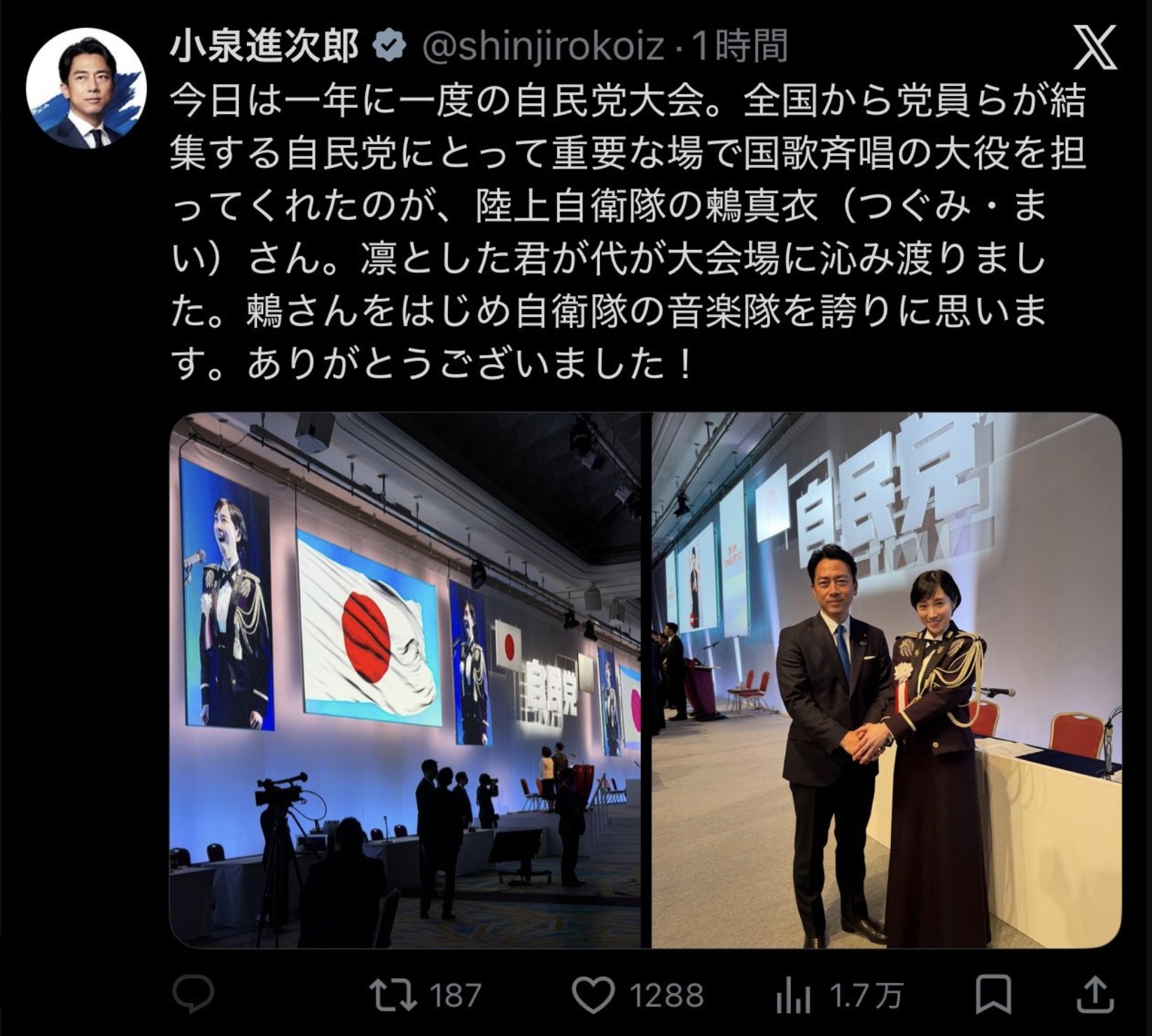
Task: Click the 1時間 timestamp
Action: click(740, 47)
